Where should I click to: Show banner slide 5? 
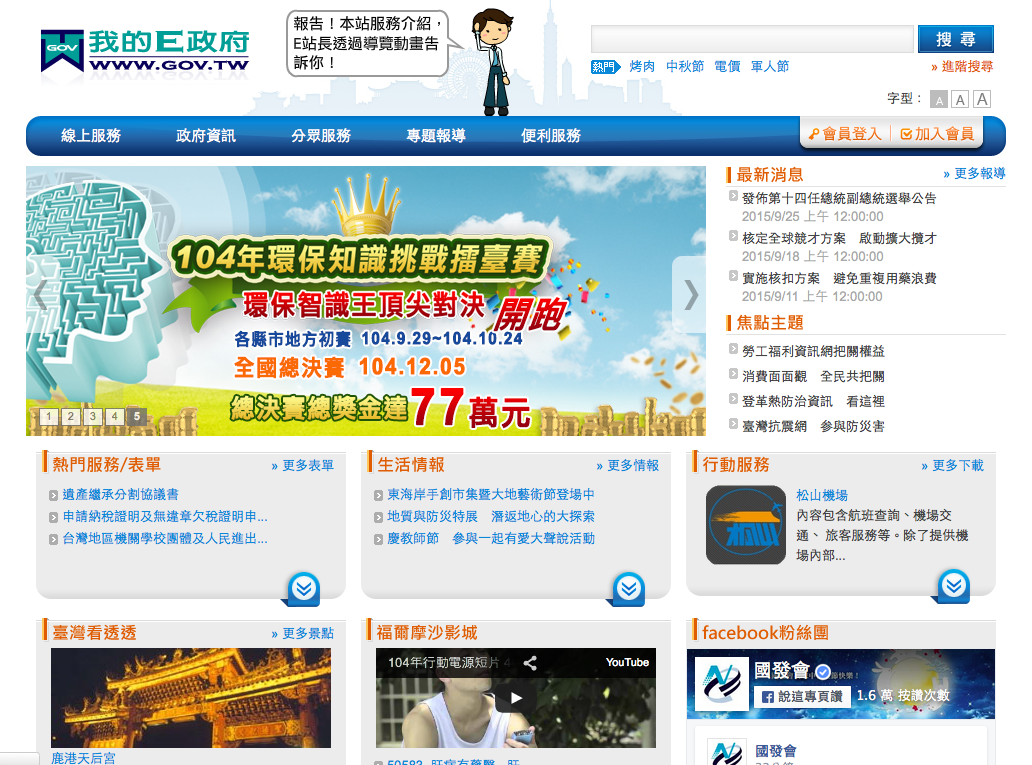[x=137, y=416]
